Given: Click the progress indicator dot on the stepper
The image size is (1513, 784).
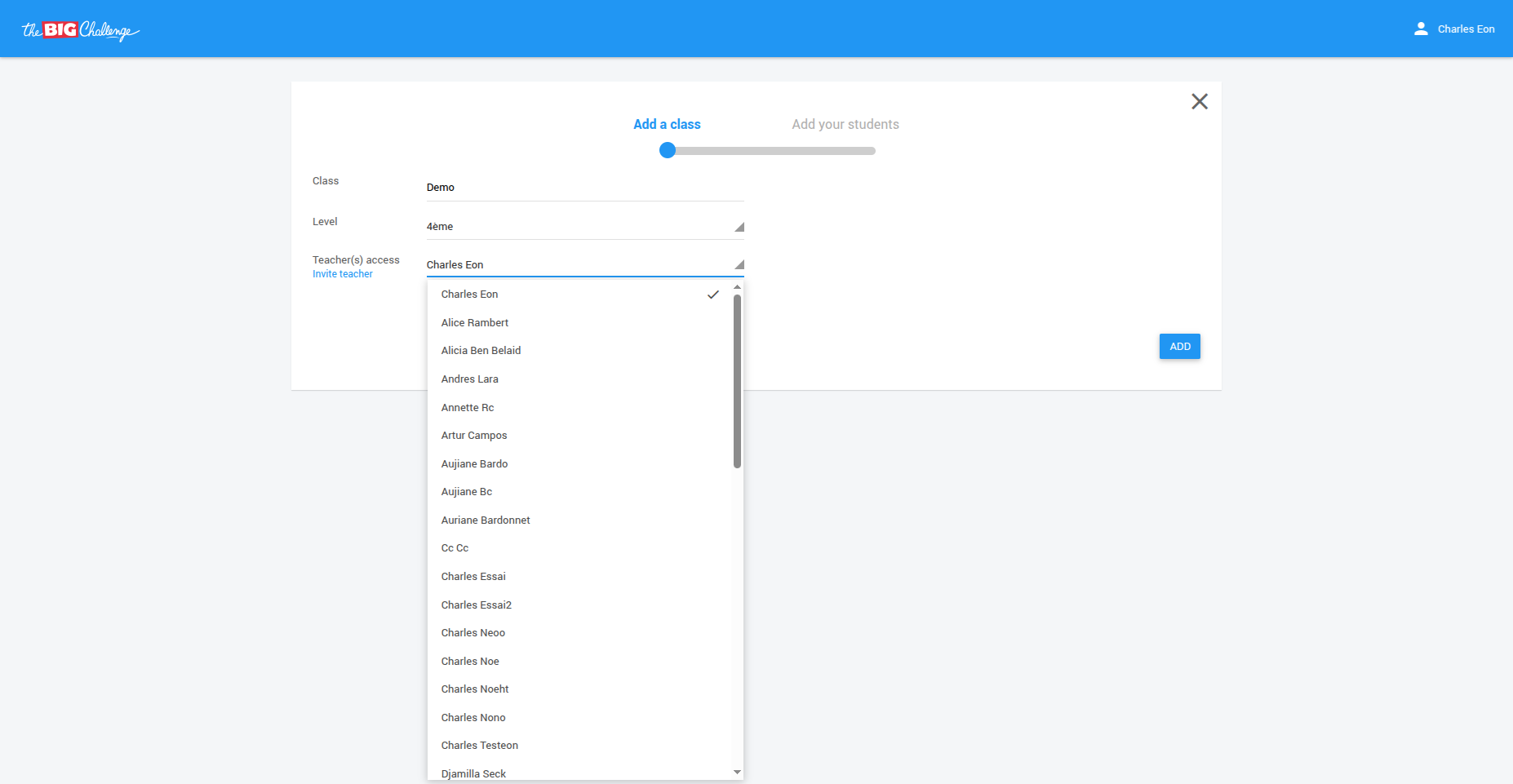Looking at the screenshot, I should coord(668,150).
